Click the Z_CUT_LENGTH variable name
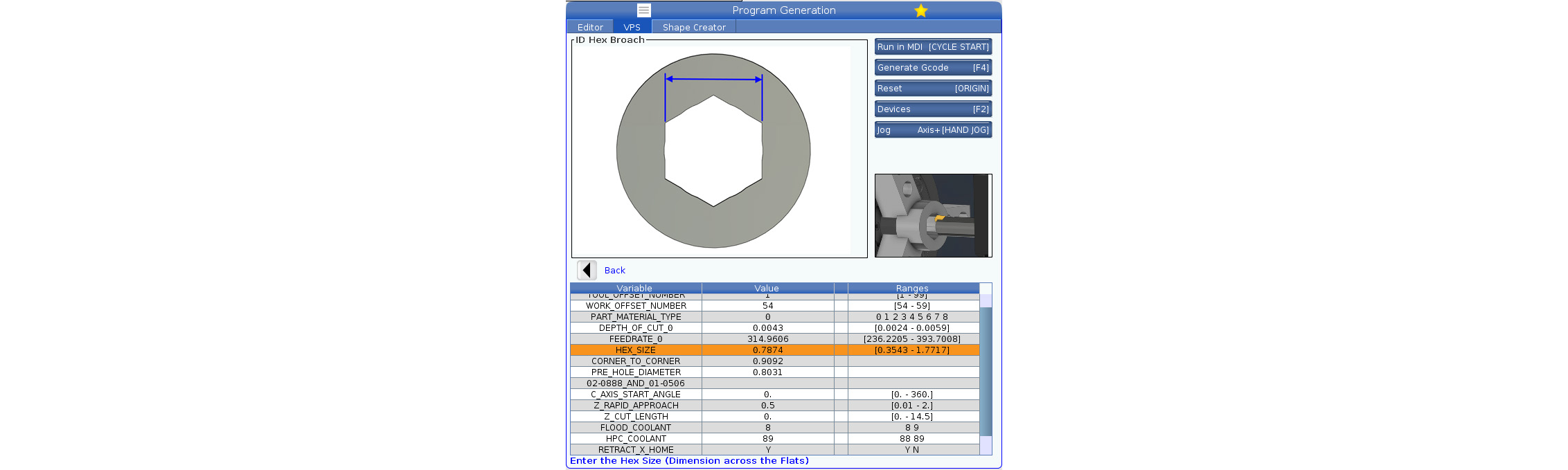Screen dimensions: 1568x470 636,417
